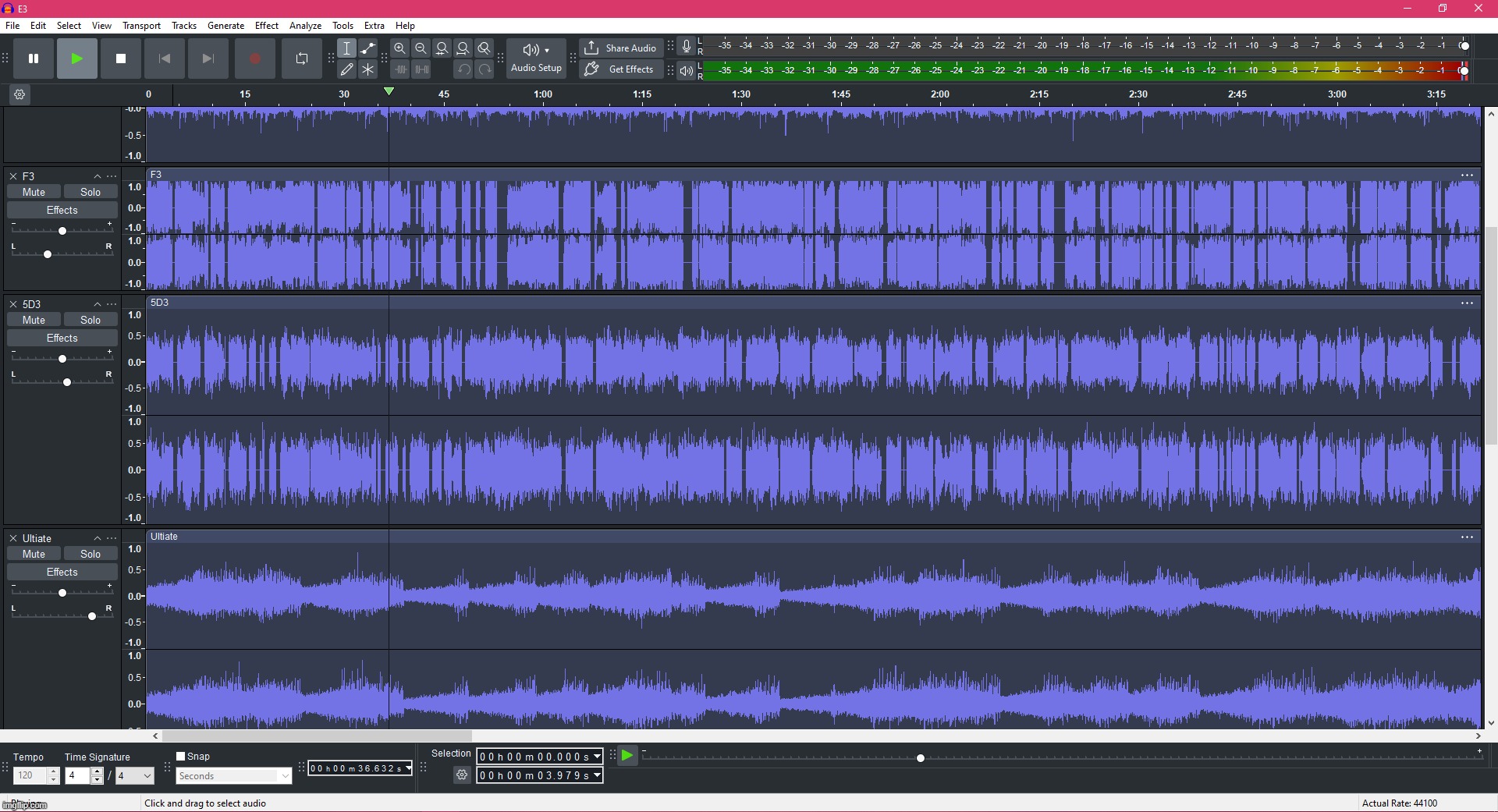
Task: Click the record meter microphone icon
Action: click(687, 47)
